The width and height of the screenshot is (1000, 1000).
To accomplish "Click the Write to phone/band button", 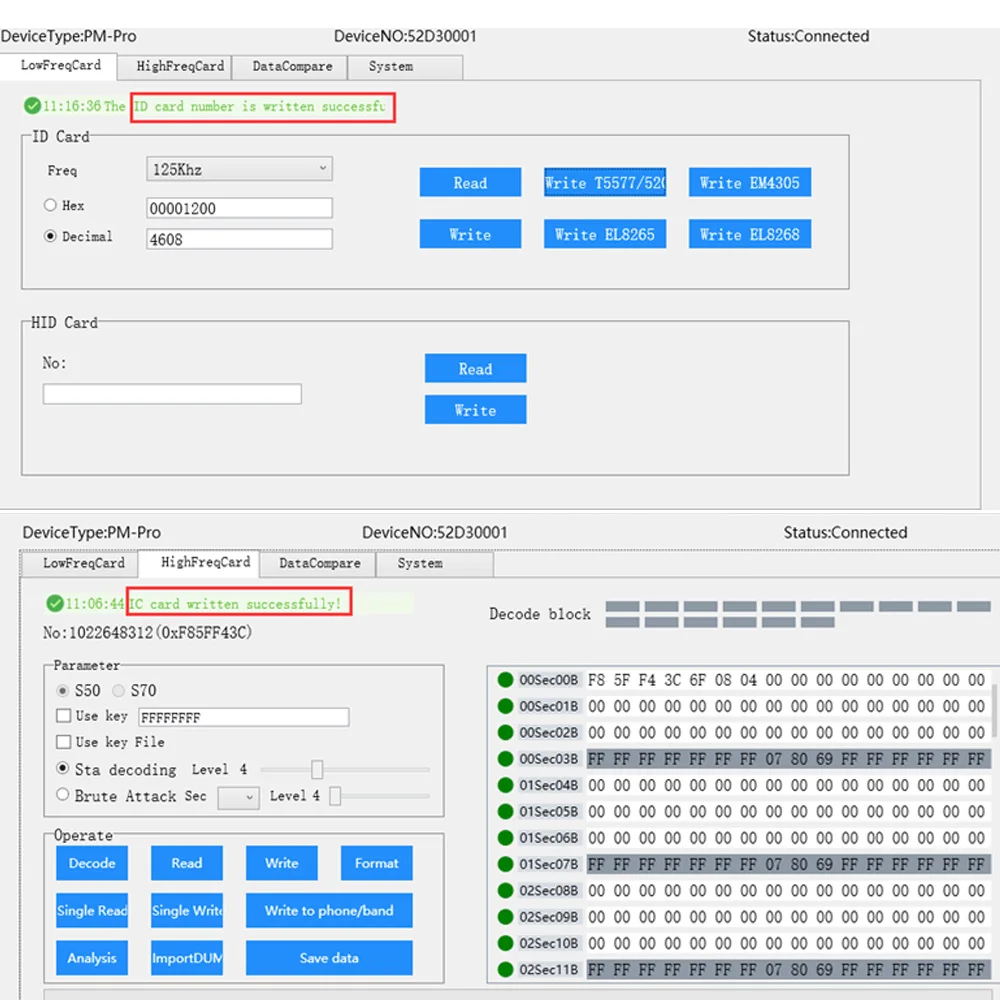I will pos(329,911).
